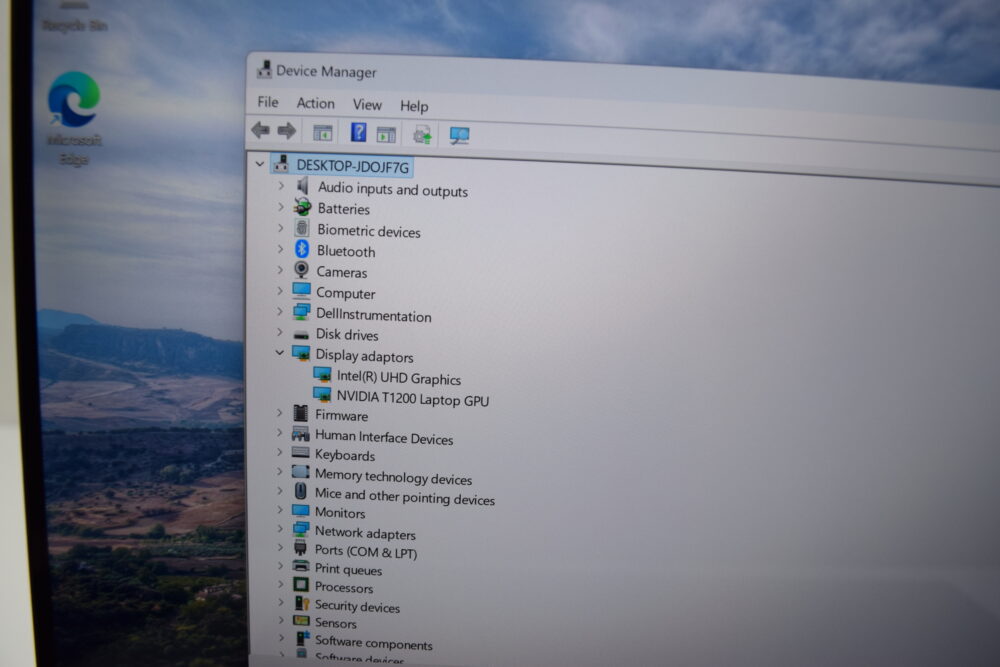The image size is (1000, 667).
Task: Click Intel(R) UHD Graphics adapter icon
Action: click(x=322, y=374)
